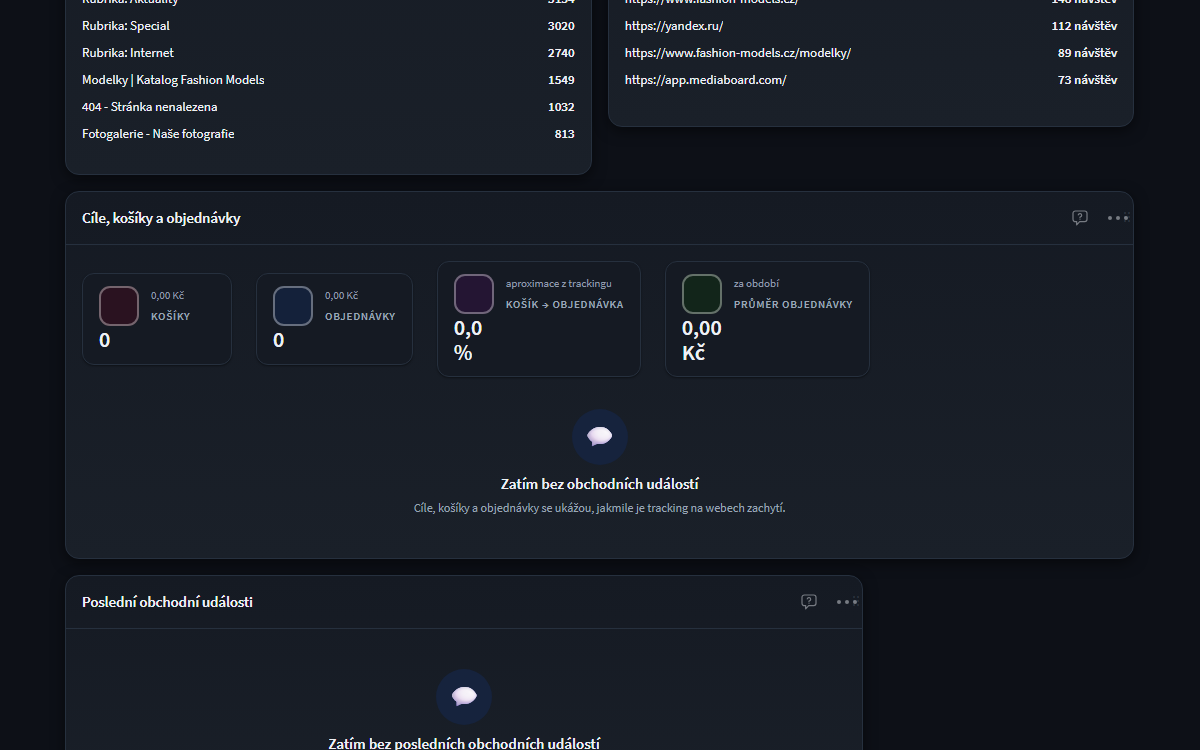
Task: Click the 1032 value for 404 page
Action: pyautogui.click(x=561, y=107)
